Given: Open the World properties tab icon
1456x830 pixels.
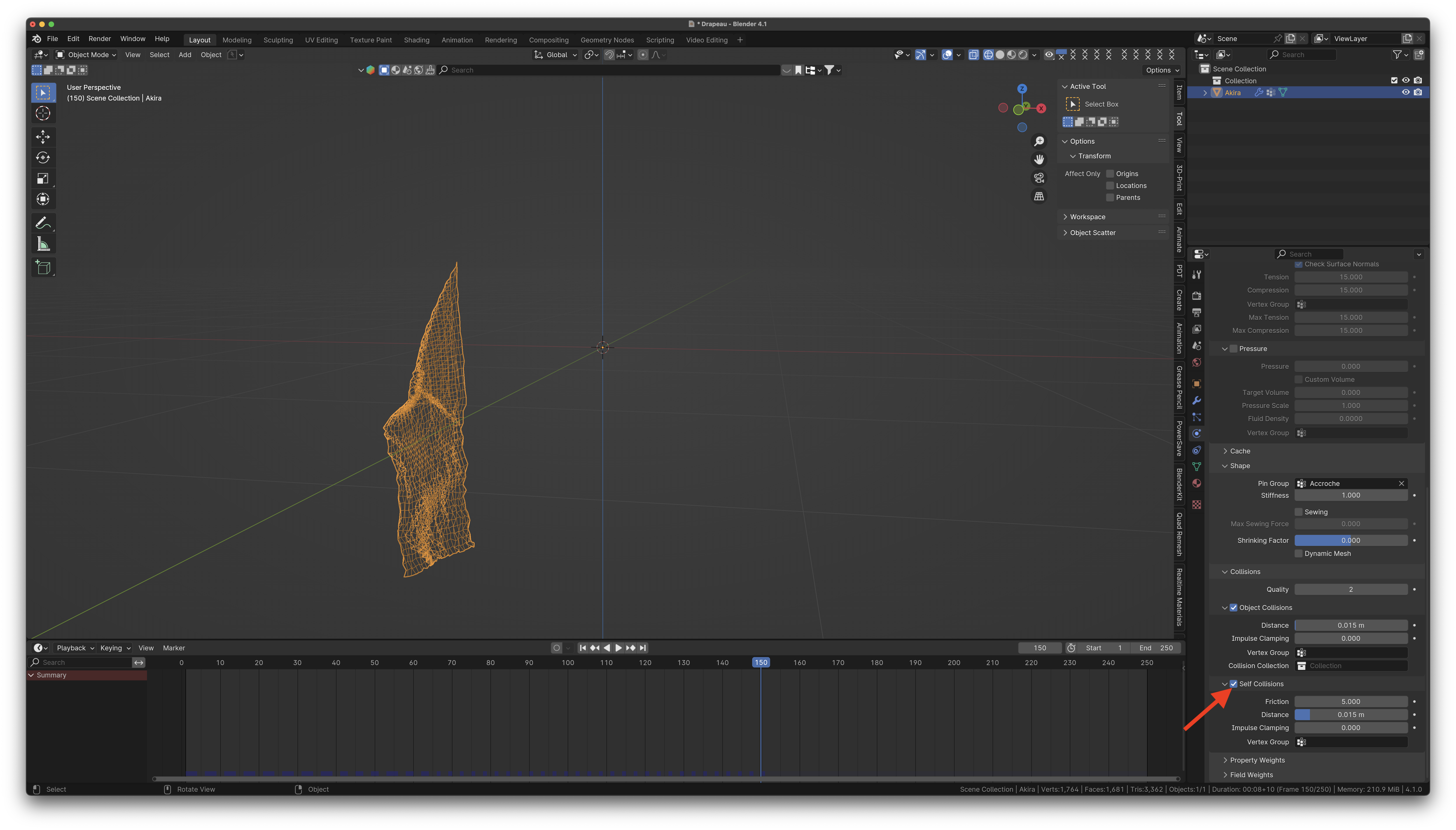Looking at the screenshot, I should coord(1197,363).
